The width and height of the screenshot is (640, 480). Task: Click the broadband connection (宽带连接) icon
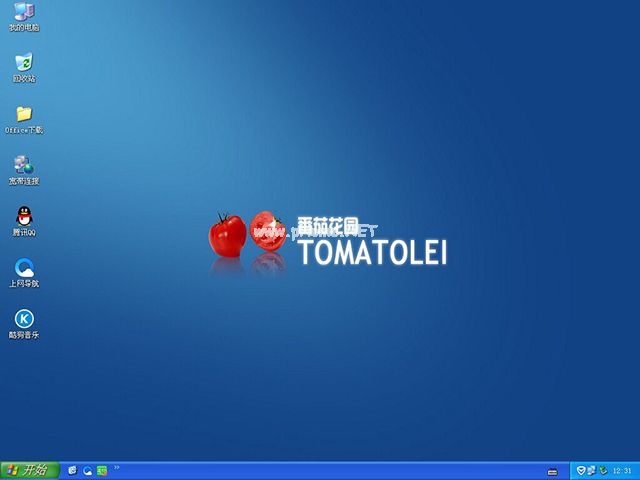pyautogui.click(x=24, y=165)
